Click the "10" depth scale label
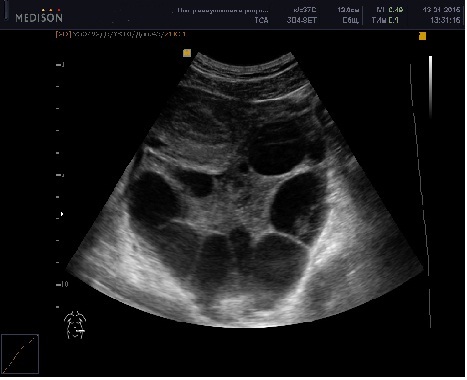This screenshot has height=380, width=467. coord(65,284)
